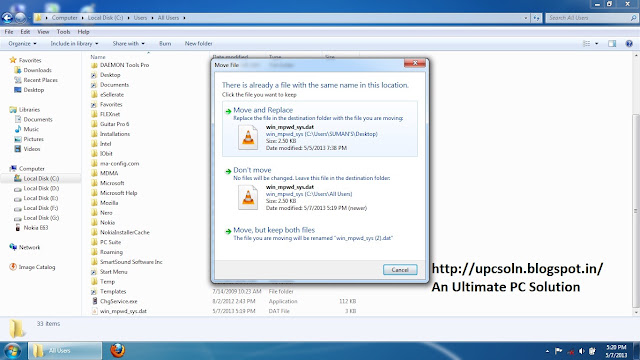Click the volume icon in the system tray
Viewport: 640px width, 360px height.
pos(582,351)
